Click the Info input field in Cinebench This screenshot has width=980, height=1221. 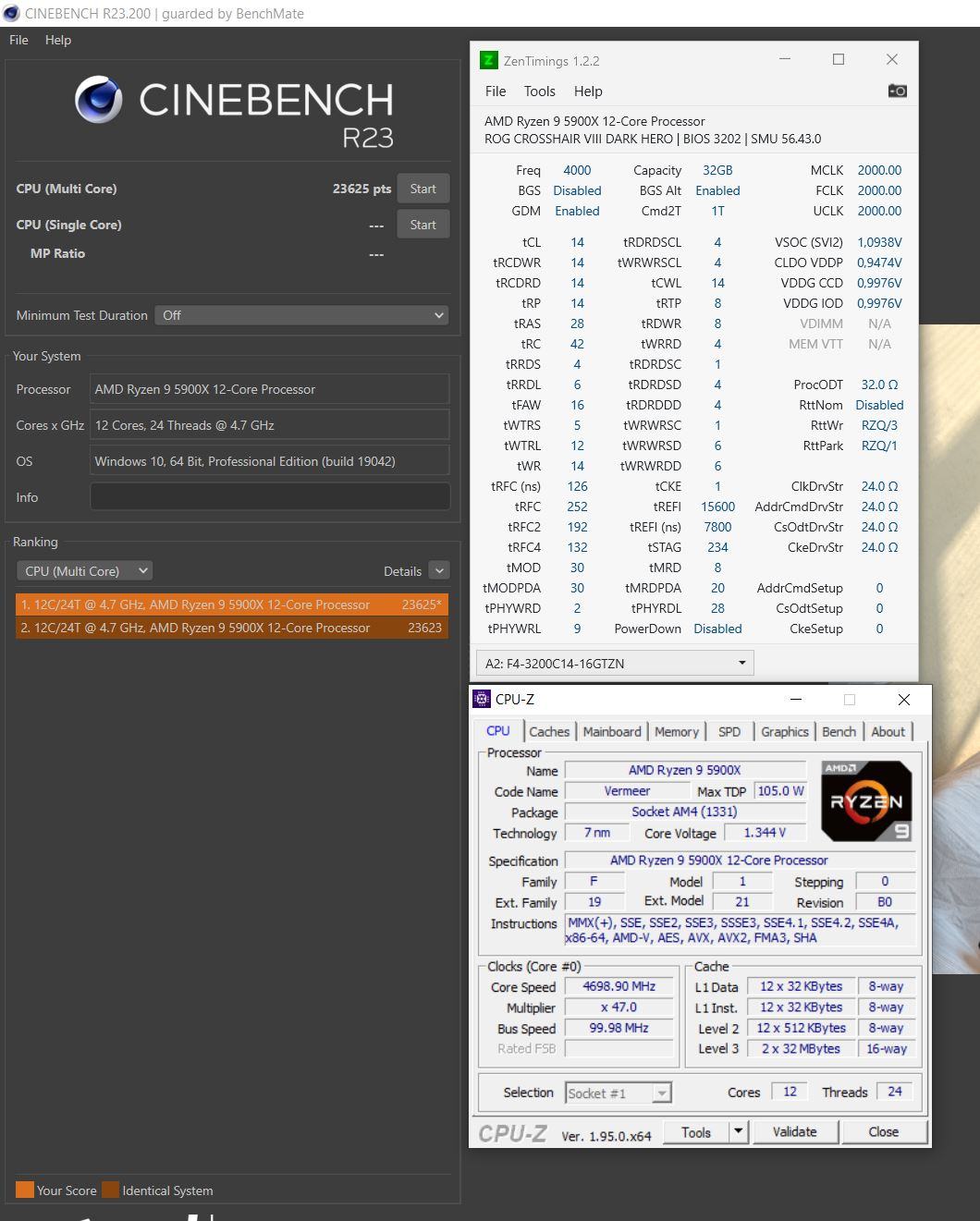[270, 497]
